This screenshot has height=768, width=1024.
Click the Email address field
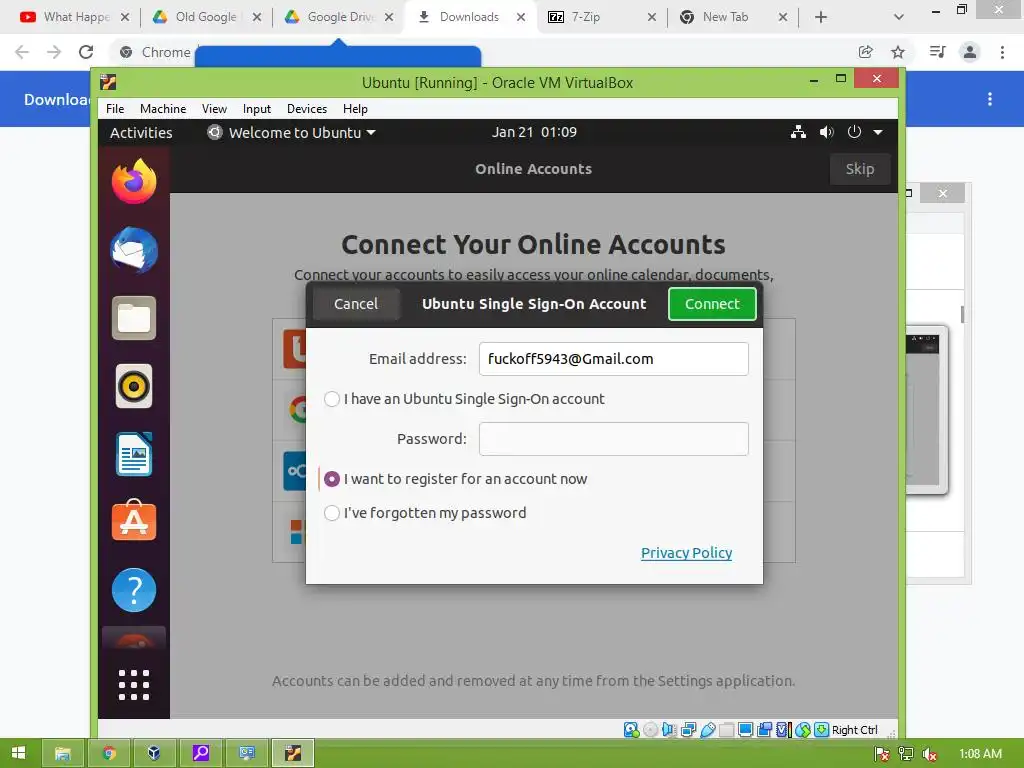coord(613,359)
